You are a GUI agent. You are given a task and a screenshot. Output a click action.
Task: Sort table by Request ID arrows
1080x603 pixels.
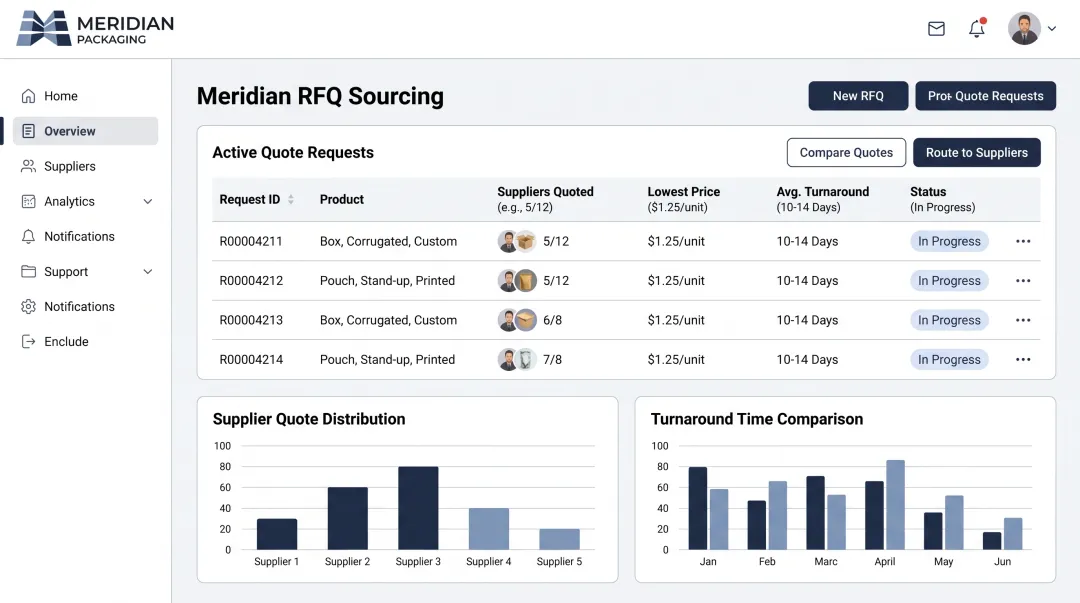(291, 199)
